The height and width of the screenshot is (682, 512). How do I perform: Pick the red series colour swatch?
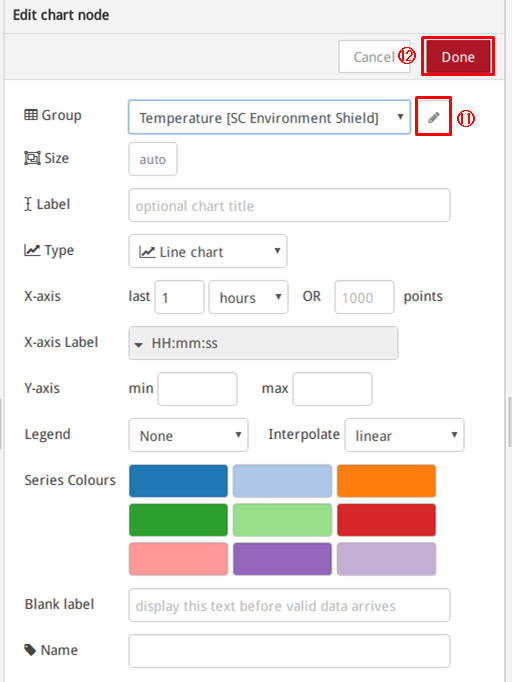[x=386, y=520]
